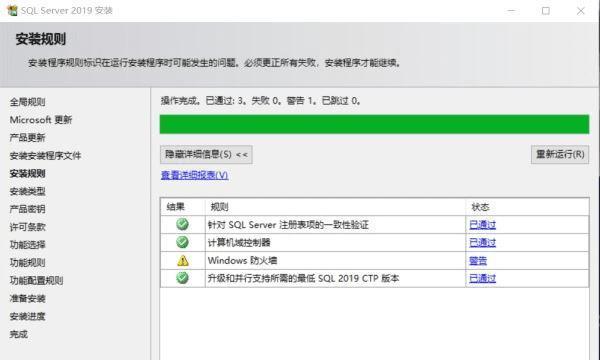The width and height of the screenshot is (600, 360).
Task: Click rule text 升级和并行支持所需的最低 SQL 2019 CTP 版本
Action: (x=303, y=279)
